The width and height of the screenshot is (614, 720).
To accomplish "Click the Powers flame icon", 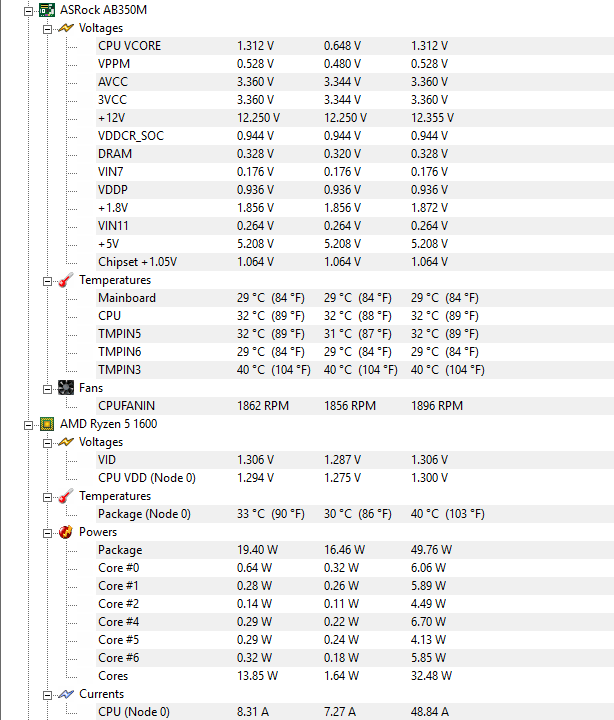I will click(66, 532).
